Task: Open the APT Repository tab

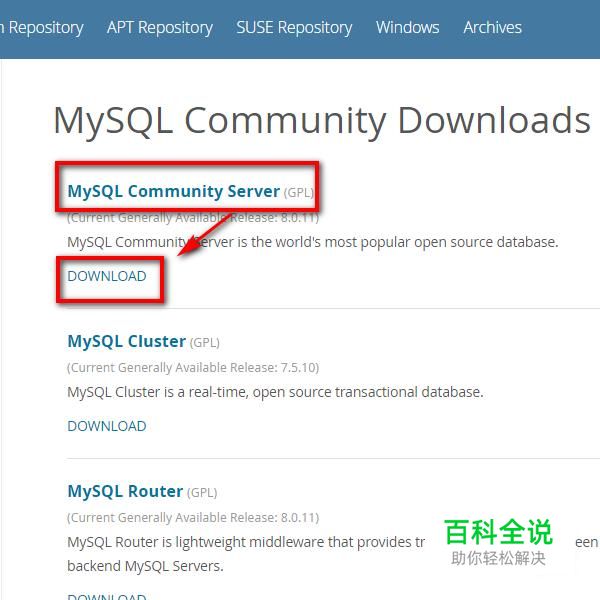Action: pyautogui.click(x=160, y=28)
